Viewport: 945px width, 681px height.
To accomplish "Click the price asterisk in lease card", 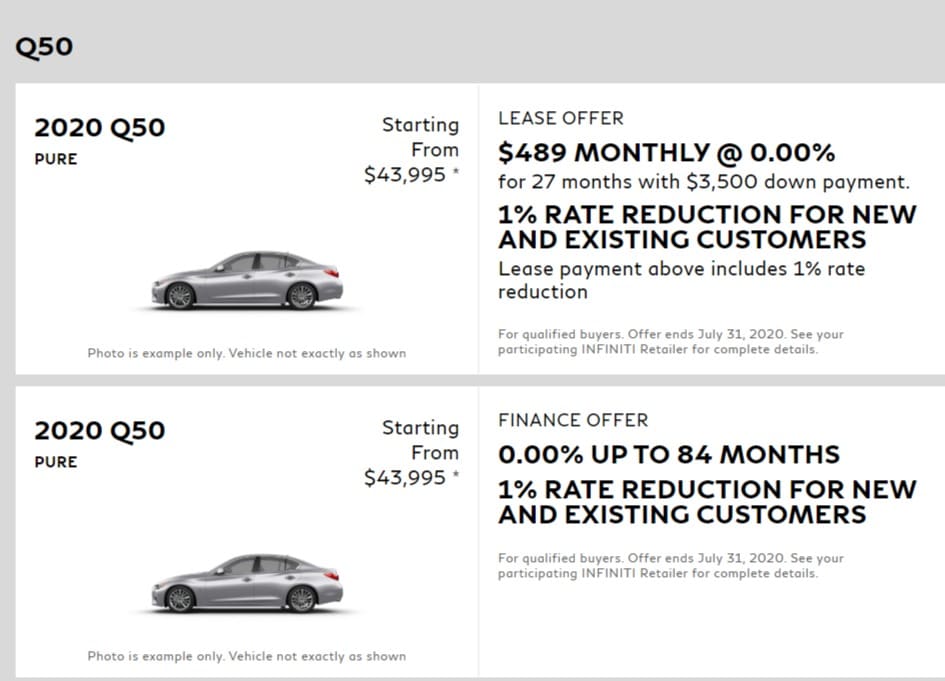I will [x=456, y=171].
